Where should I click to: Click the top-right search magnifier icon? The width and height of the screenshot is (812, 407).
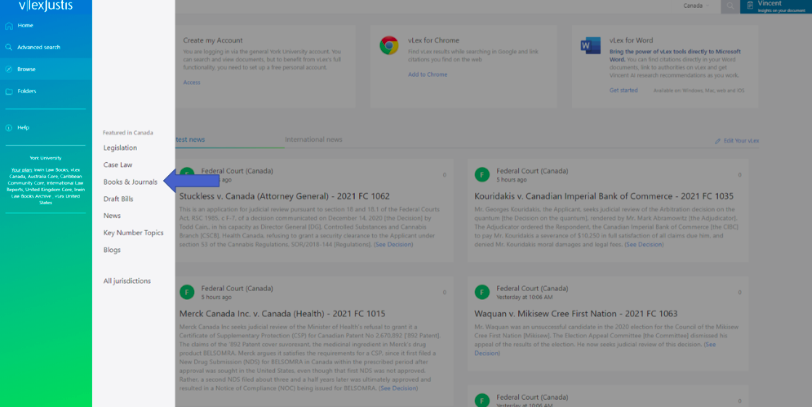[730, 6]
